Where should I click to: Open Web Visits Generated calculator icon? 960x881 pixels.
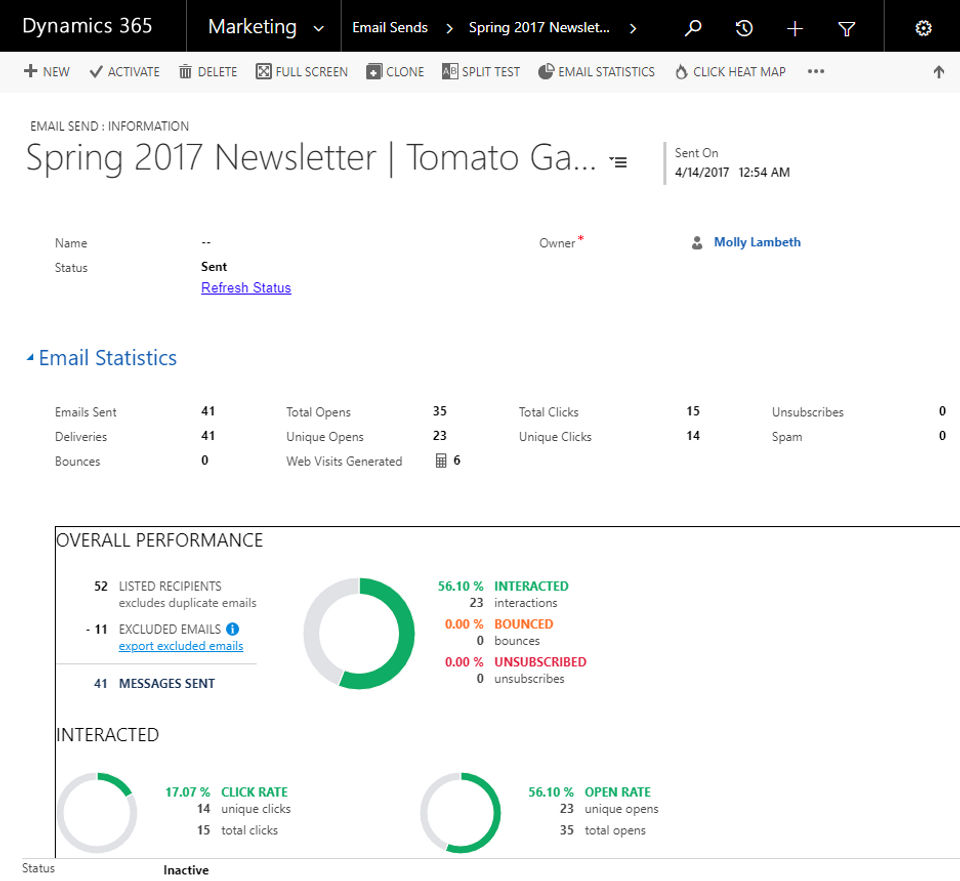(441, 460)
